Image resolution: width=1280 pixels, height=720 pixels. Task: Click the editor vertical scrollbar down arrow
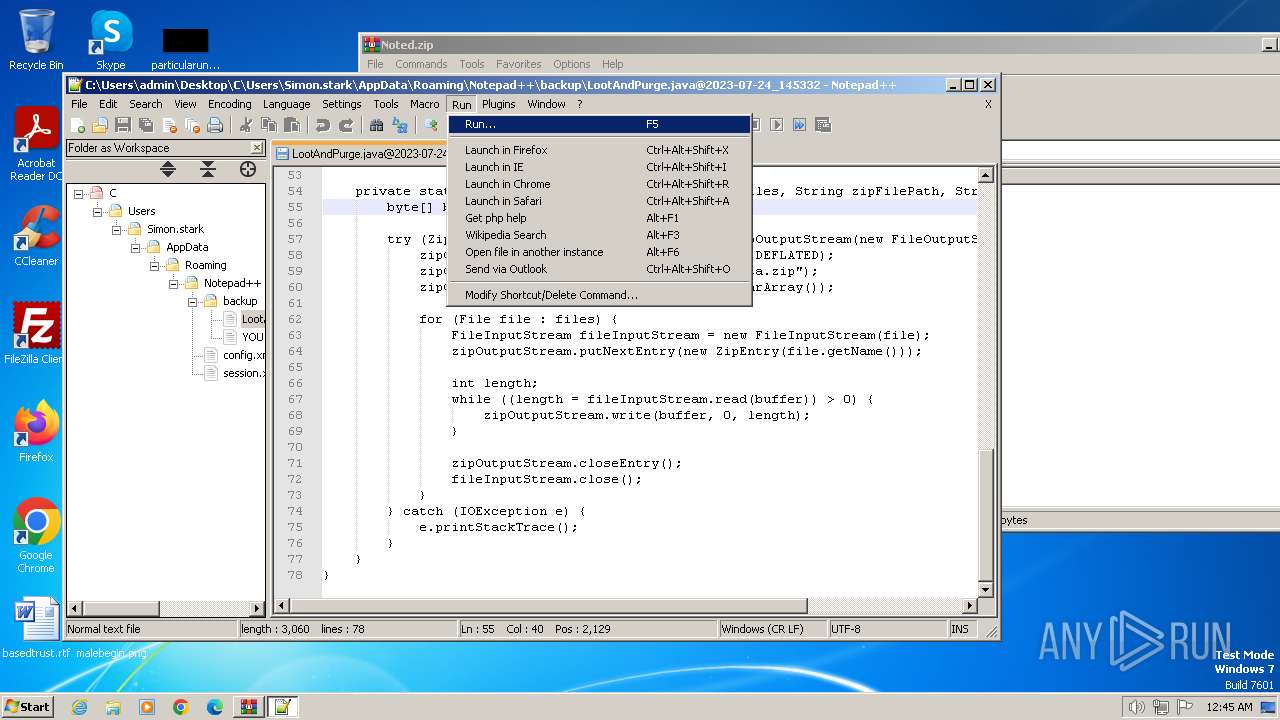[x=985, y=589]
